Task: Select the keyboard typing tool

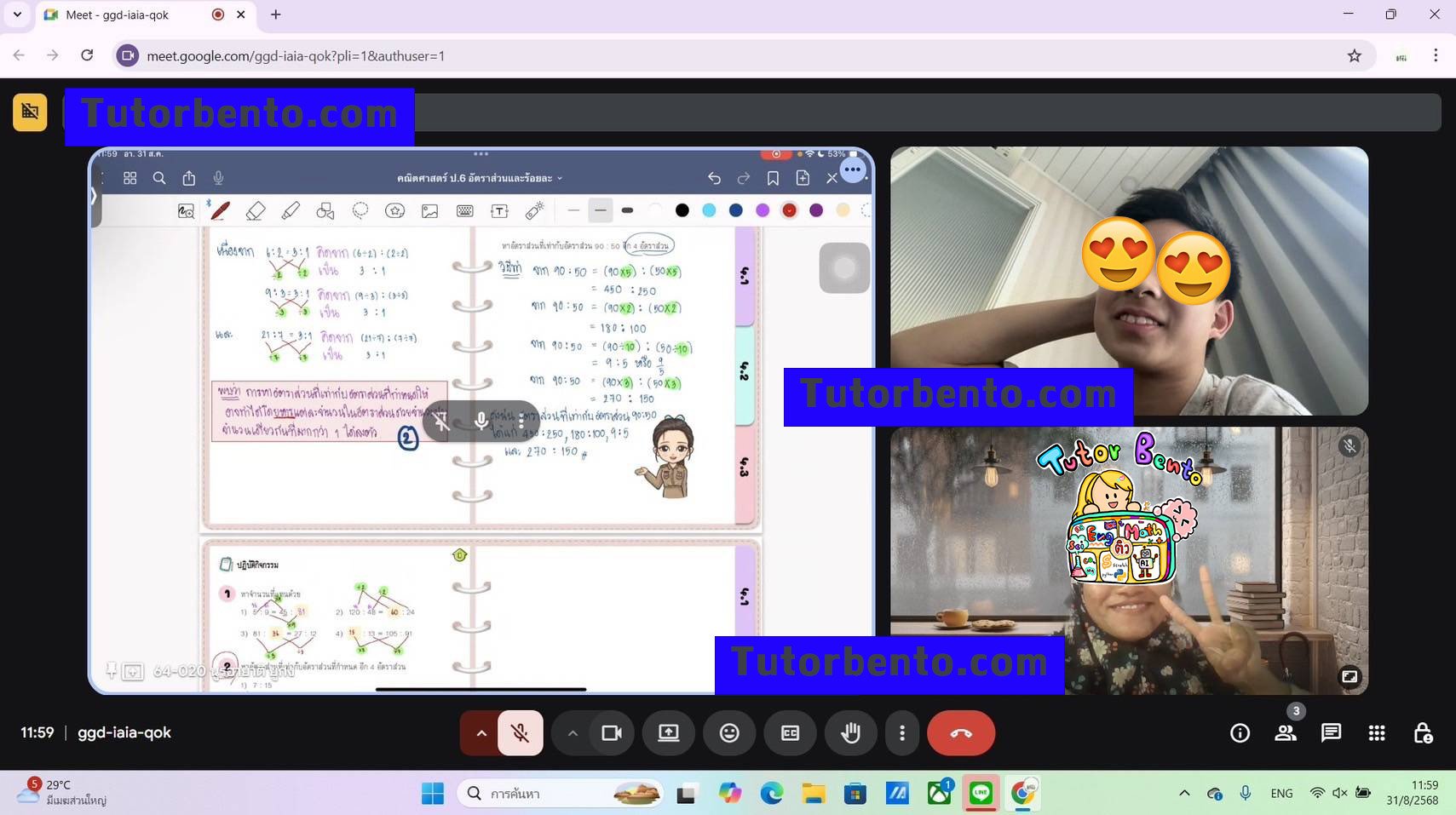Action: [465, 210]
